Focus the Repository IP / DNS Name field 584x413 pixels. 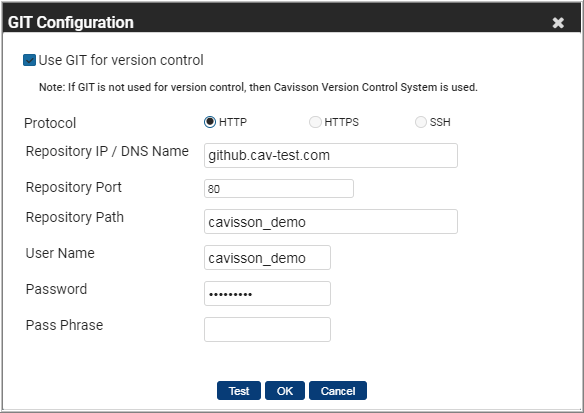pos(331,155)
